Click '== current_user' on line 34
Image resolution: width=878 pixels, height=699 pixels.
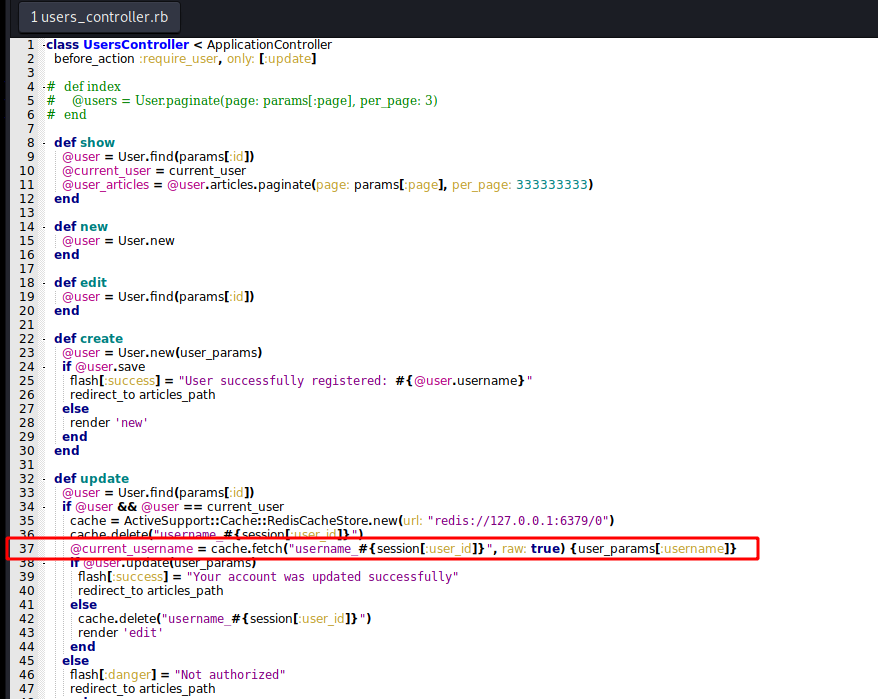[233, 507]
